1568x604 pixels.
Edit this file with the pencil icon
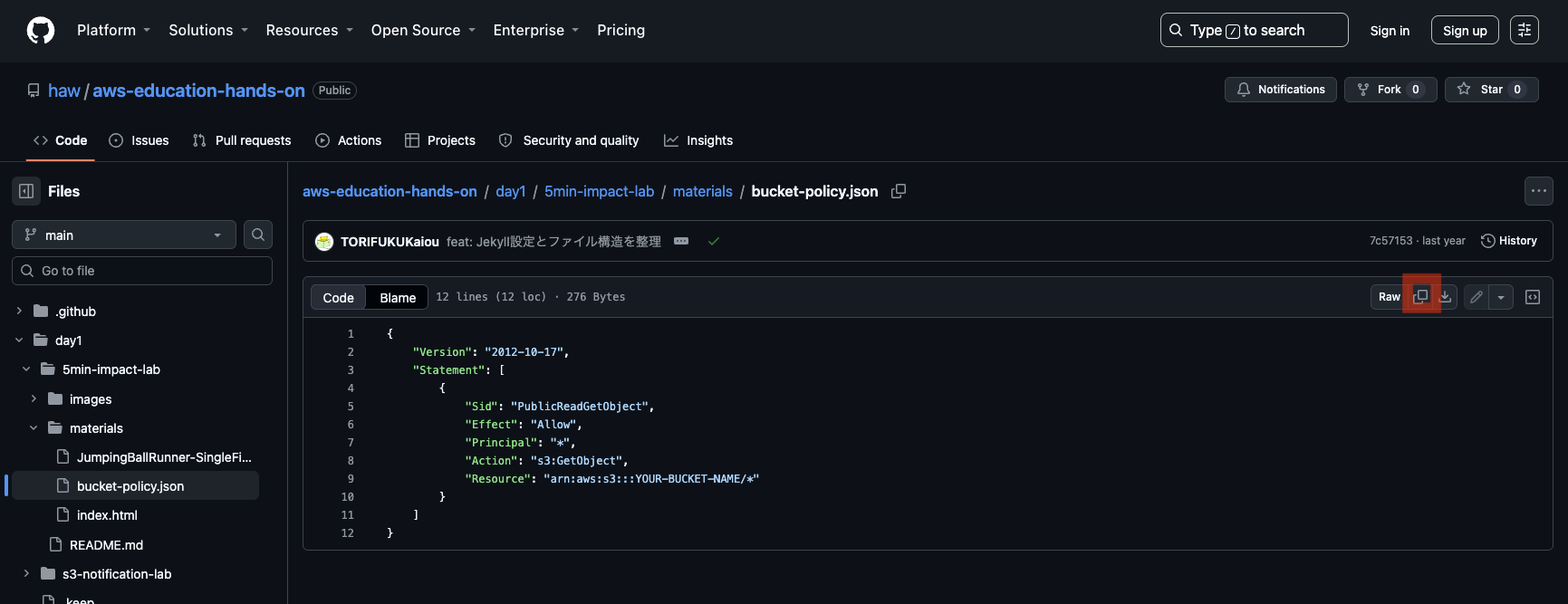point(1477,297)
